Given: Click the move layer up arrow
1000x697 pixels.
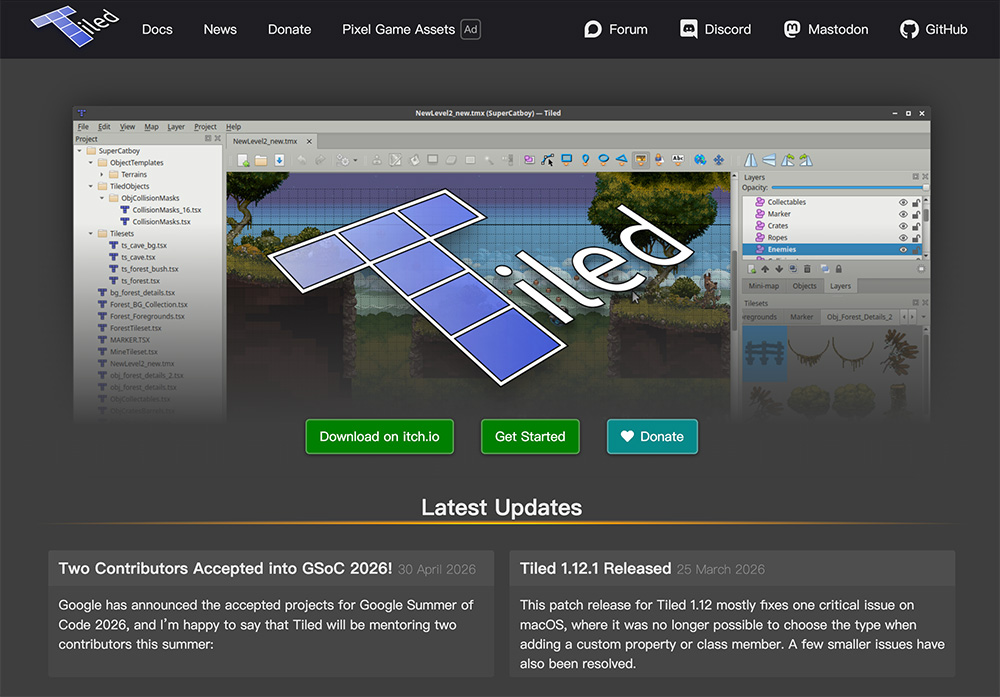Looking at the screenshot, I should tap(765, 269).
